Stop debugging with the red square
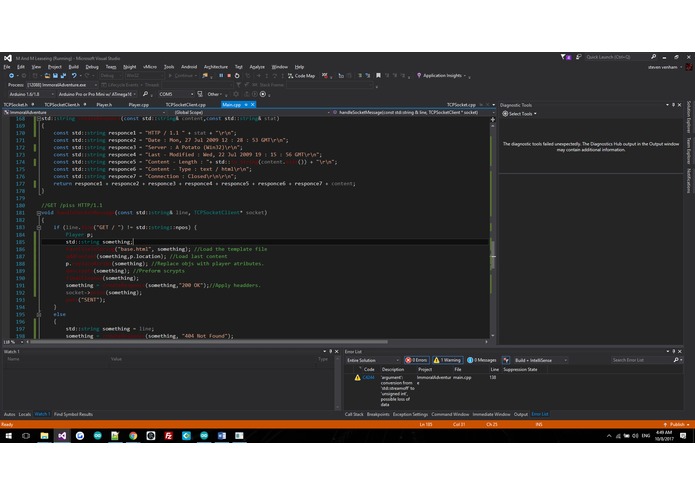The height and width of the screenshot is (494, 695). click(x=229, y=76)
